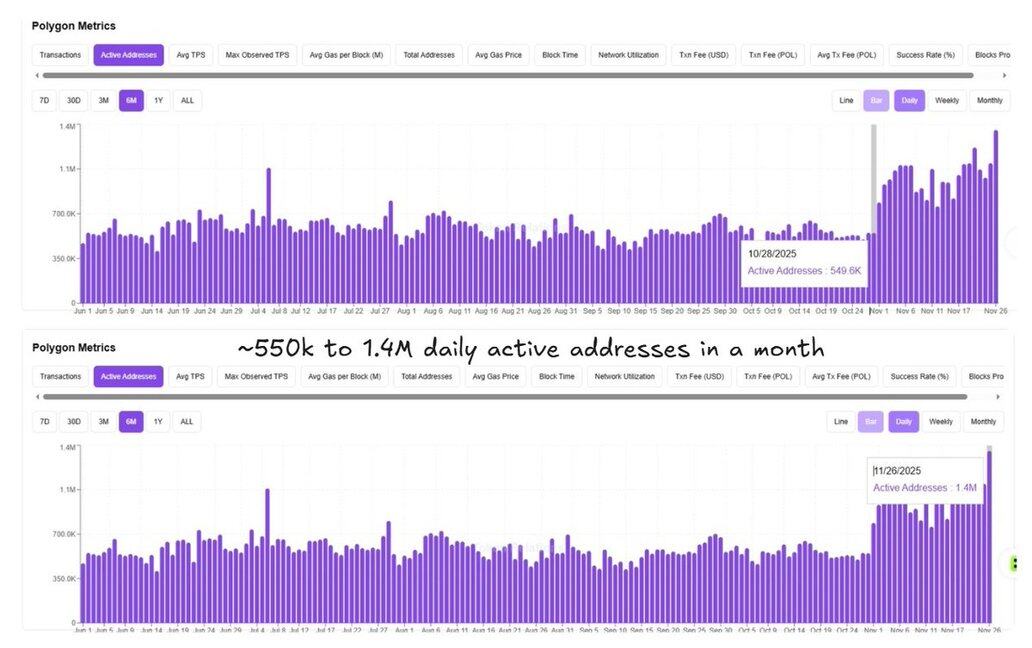Click the tall early-July spike bar in the upper chart
This screenshot has width=1032, height=648.
(268, 235)
